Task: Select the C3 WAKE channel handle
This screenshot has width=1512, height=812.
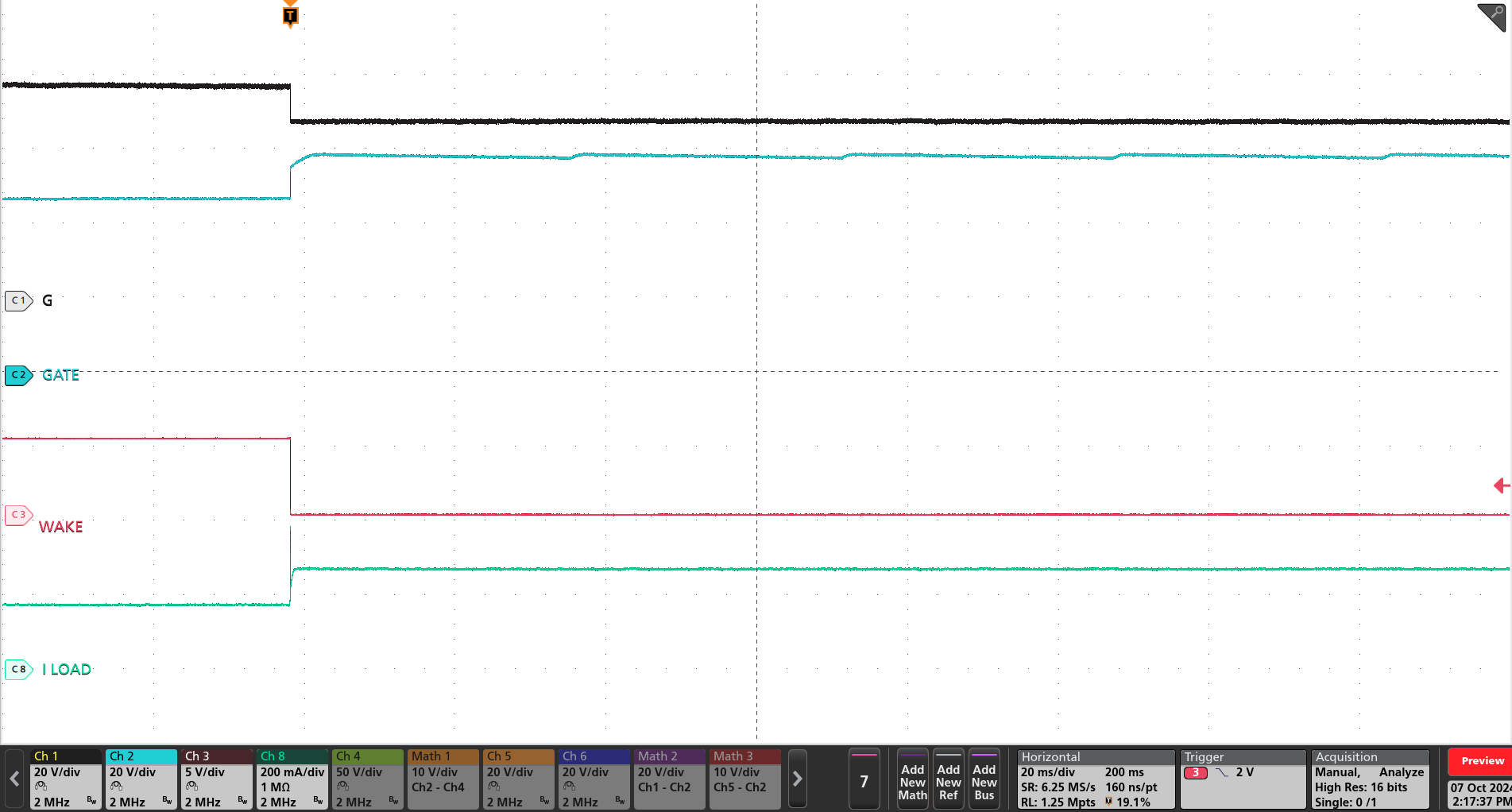Action: [17, 515]
